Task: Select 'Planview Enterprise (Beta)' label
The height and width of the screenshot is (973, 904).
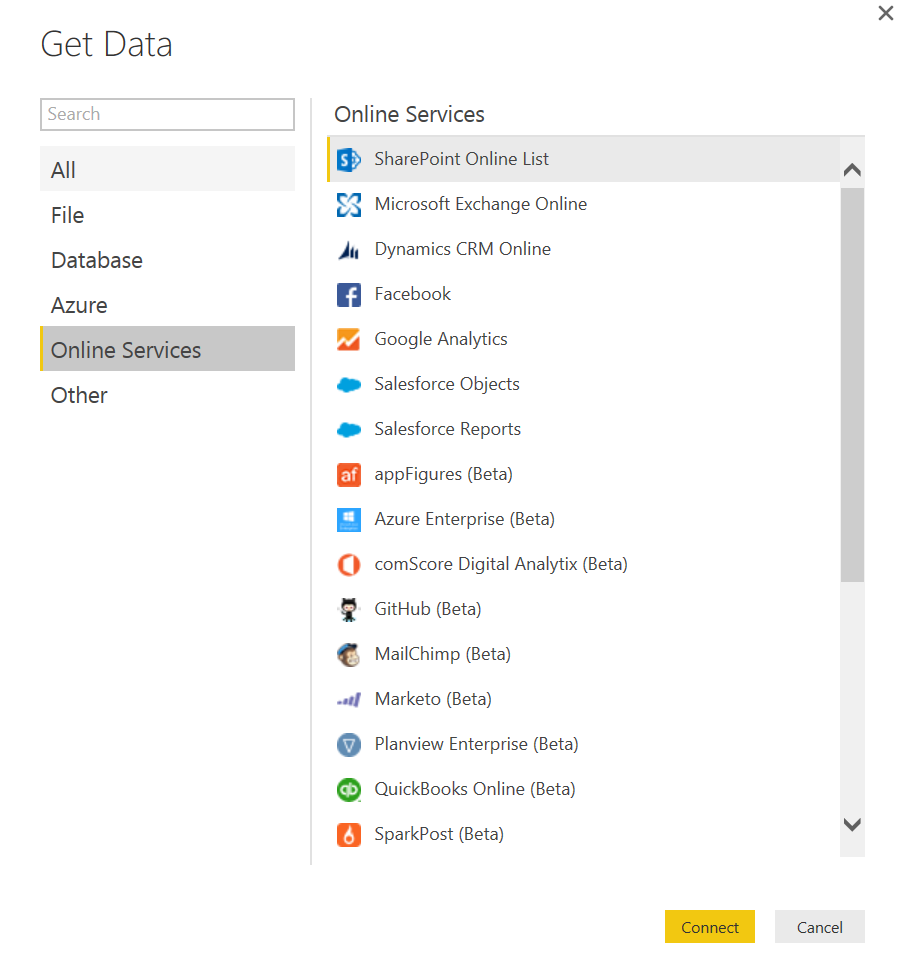Action: click(x=477, y=744)
